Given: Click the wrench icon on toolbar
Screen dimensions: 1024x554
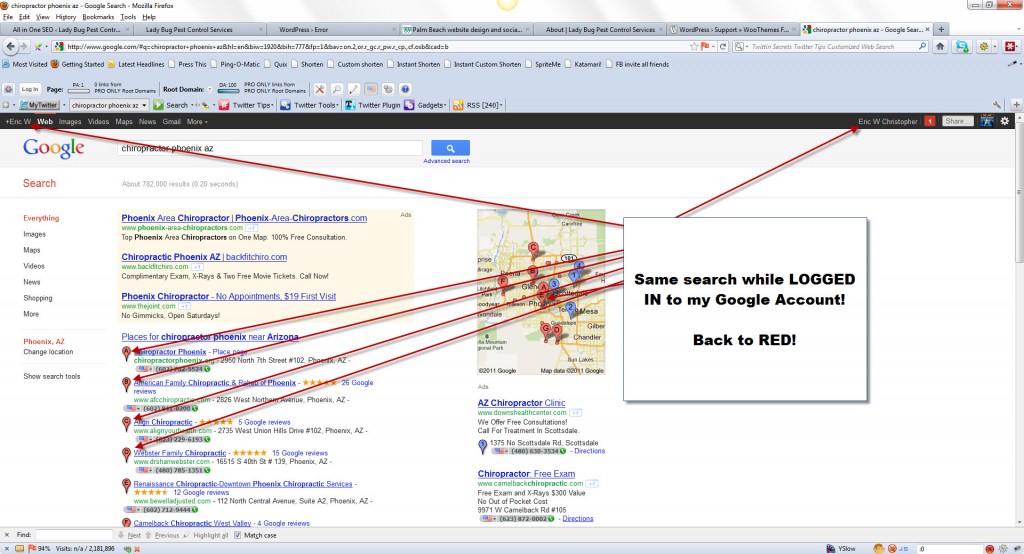Looking at the screenshot, I should click(x=997, y=105).
